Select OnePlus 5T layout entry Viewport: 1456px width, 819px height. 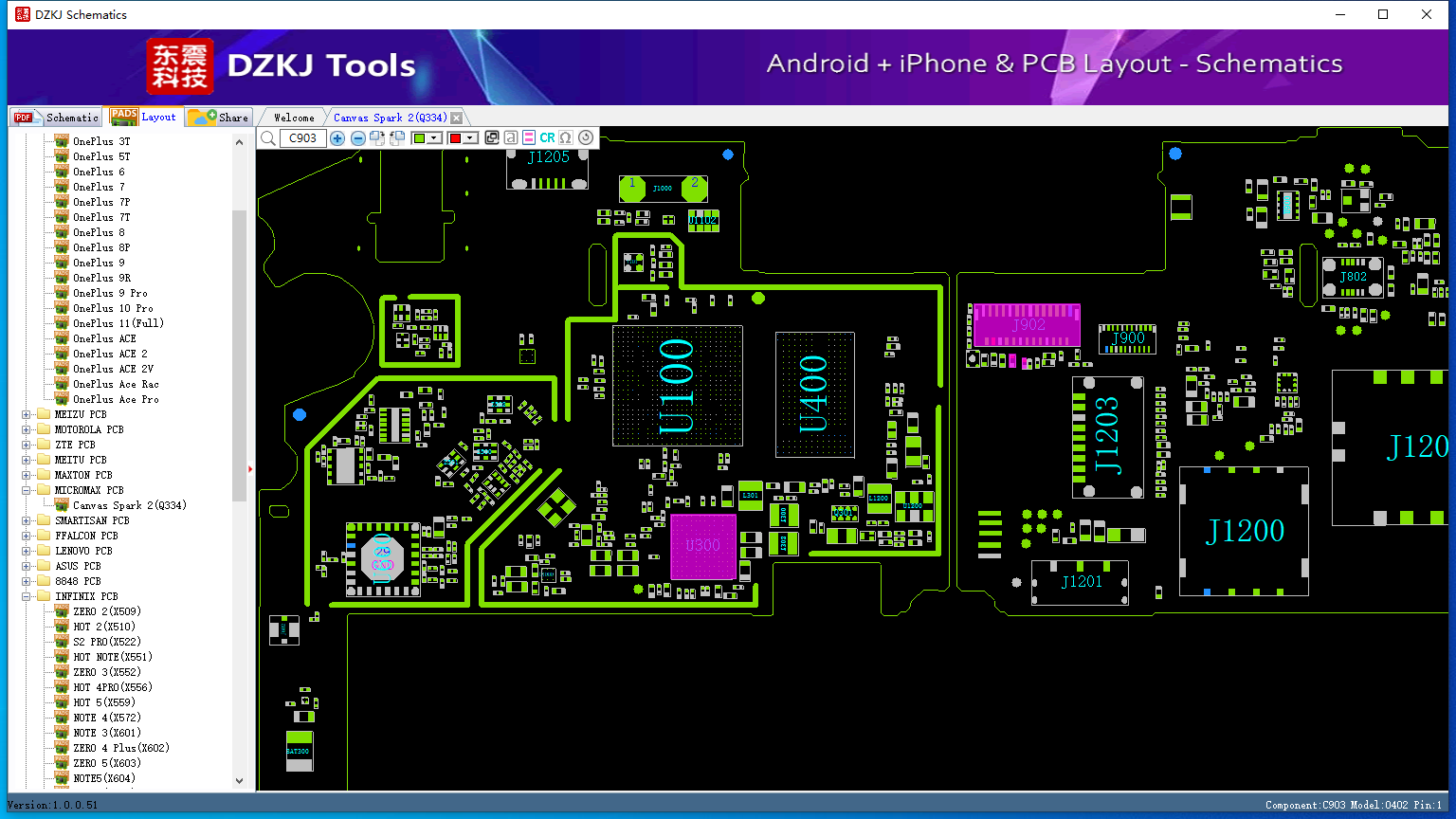pyautogui.click(x=101, y=156)
